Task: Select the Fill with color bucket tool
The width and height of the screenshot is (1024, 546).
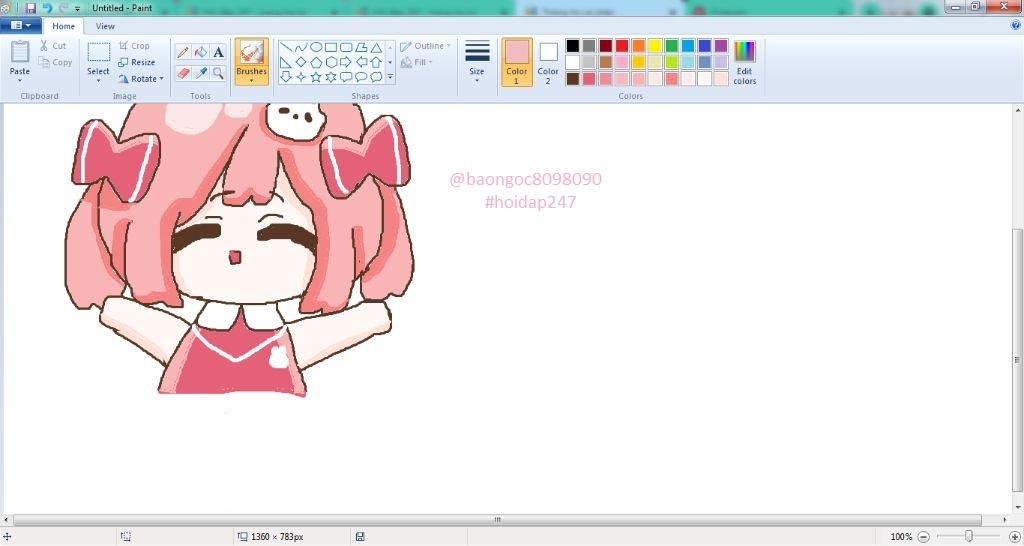Action: 200,53
